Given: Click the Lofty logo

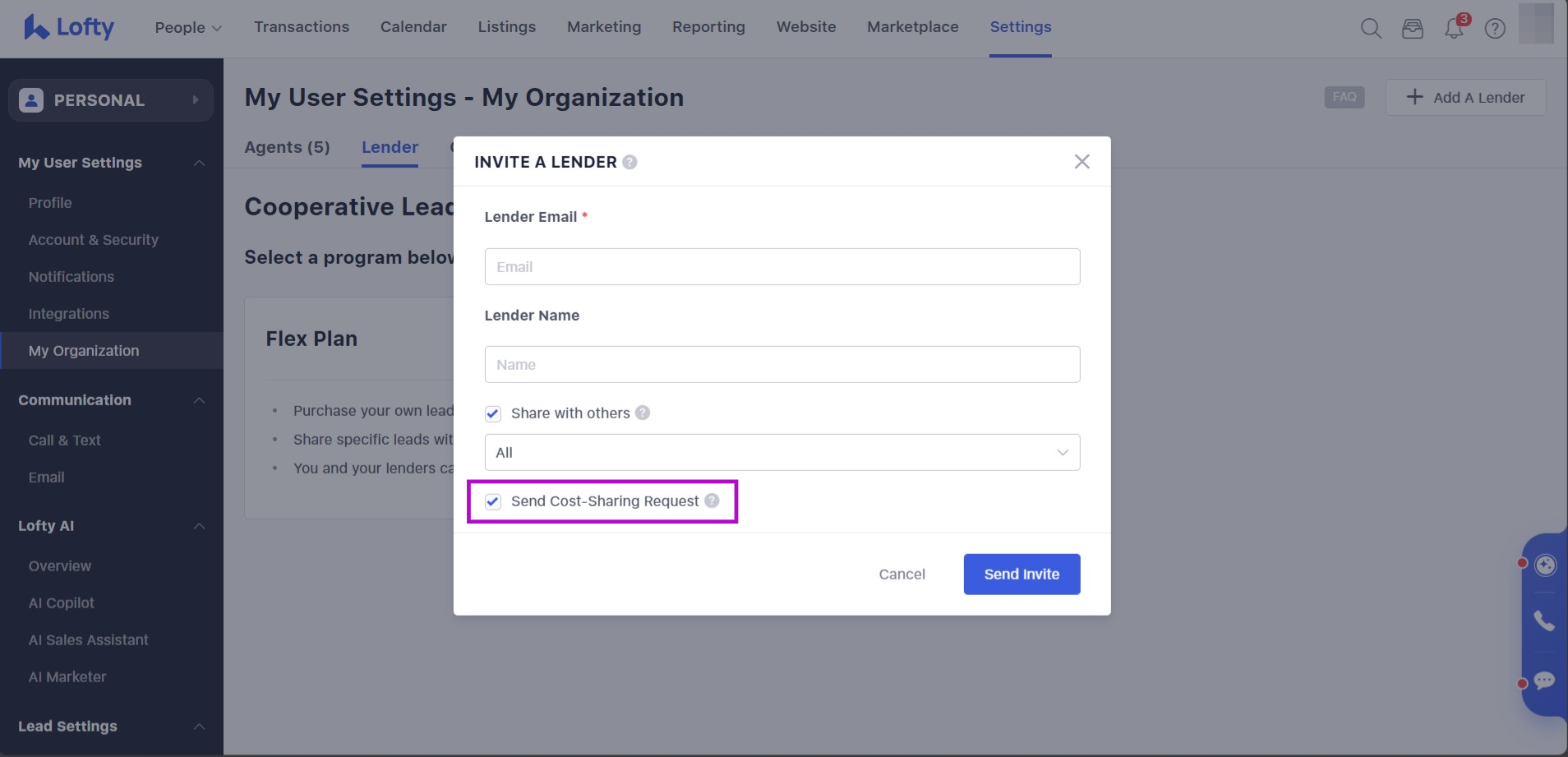Looking at the screenshot, I should tap(69, 27).
